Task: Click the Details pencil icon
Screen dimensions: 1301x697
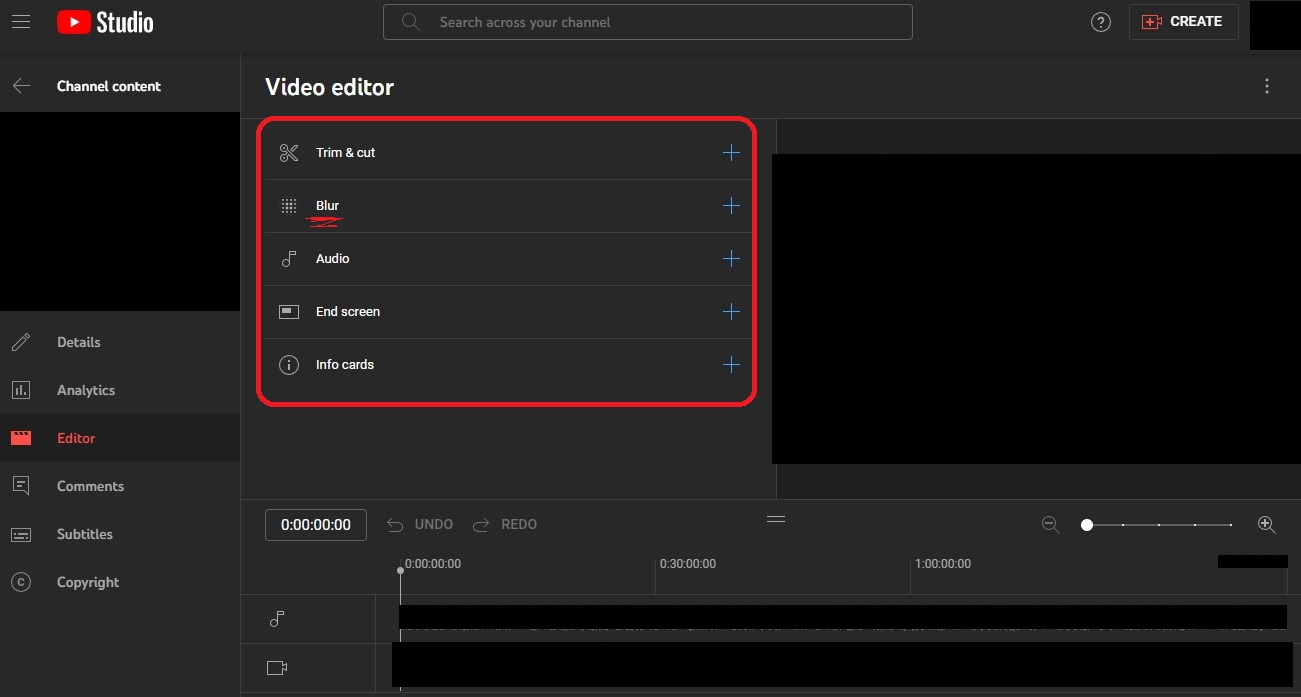Action: pyautogui.click(x=21, y=342)
